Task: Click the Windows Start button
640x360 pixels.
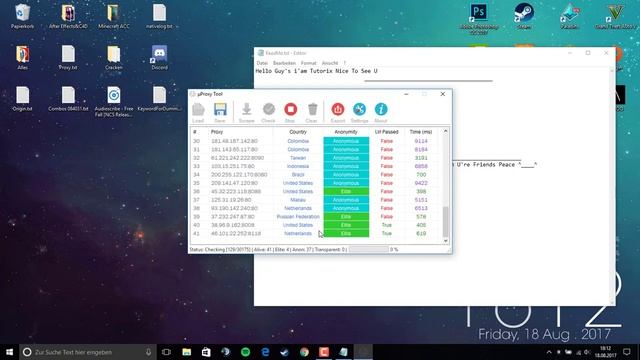Action: (x=9, y=352)
